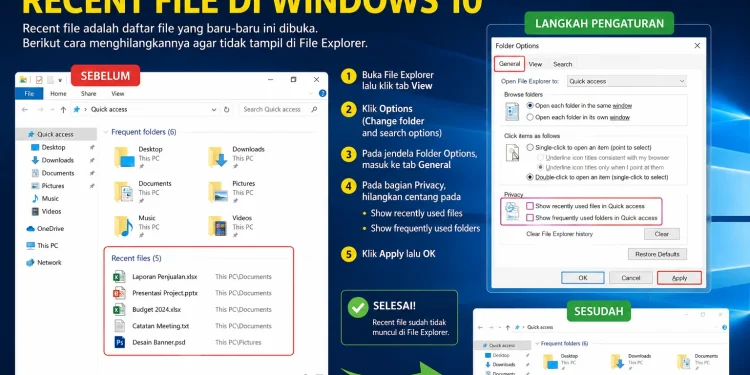This screenshot has height=375, width=750.
Task: Select OneDrive in the Sebelum sidebar
Action: (x=45, y=229)
